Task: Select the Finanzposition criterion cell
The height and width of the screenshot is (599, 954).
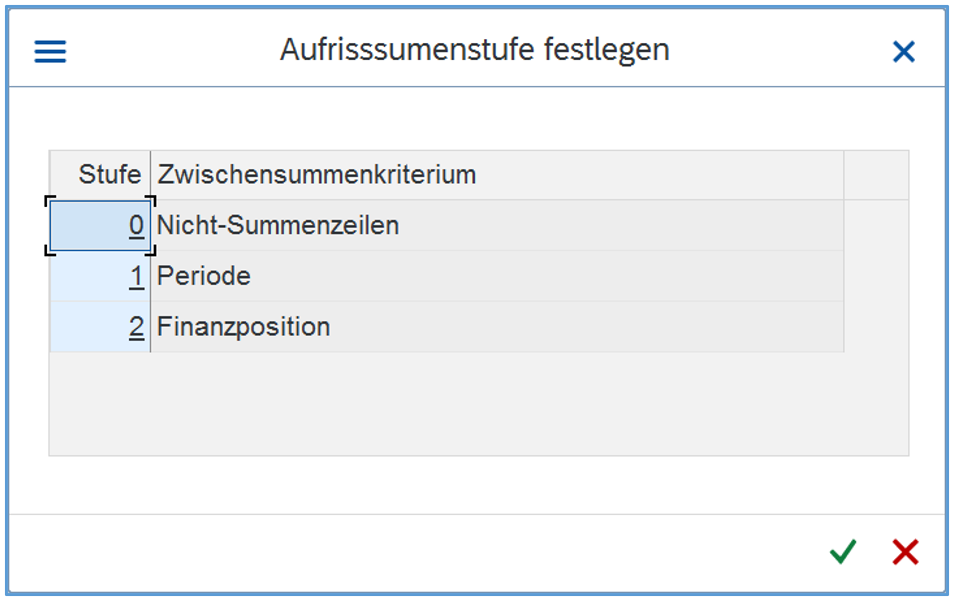Action: point(244,327)
